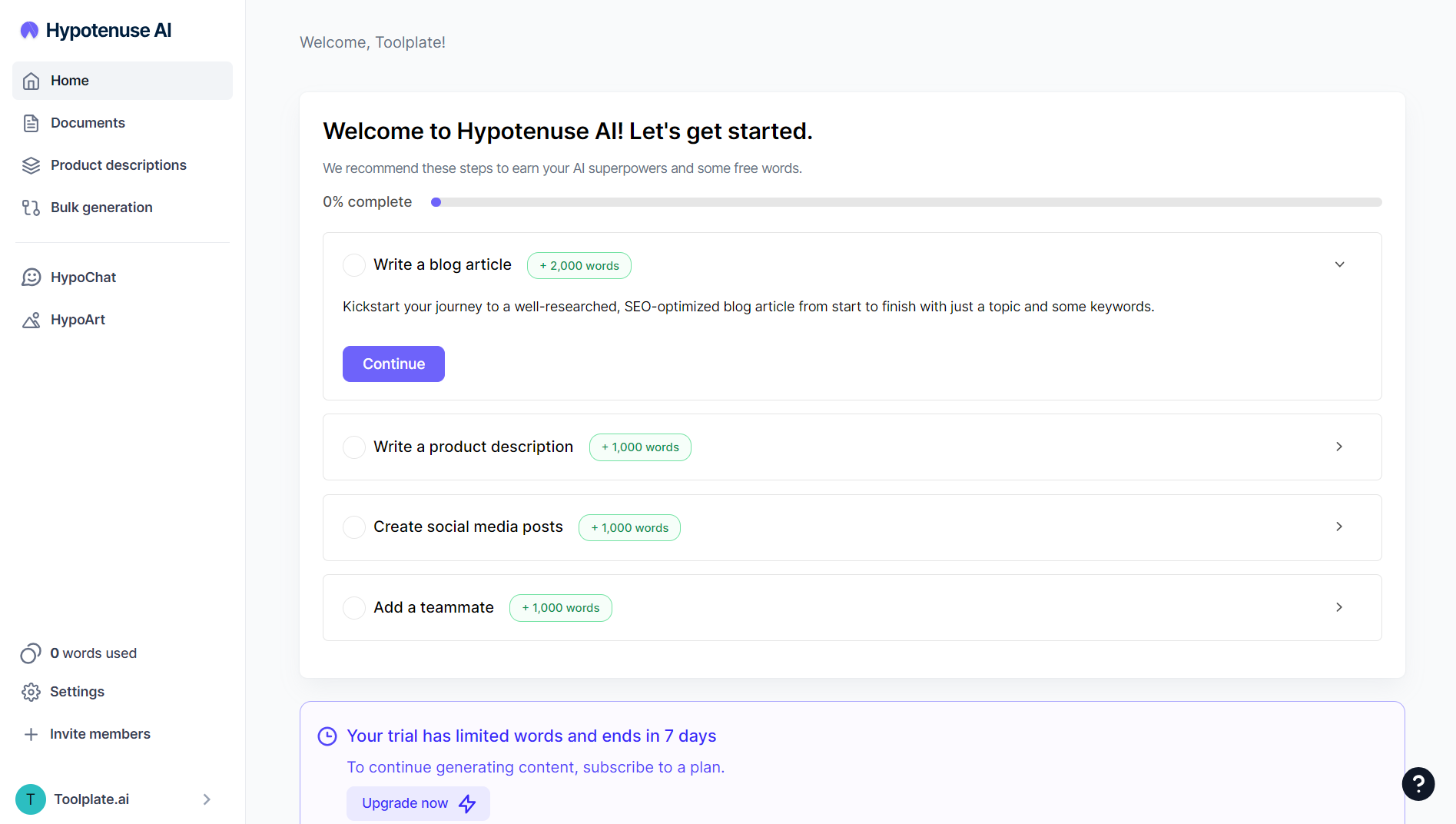Click the Settings gear icon
1456x824 pixels.
pyautogui.click(x=31, y=692)
